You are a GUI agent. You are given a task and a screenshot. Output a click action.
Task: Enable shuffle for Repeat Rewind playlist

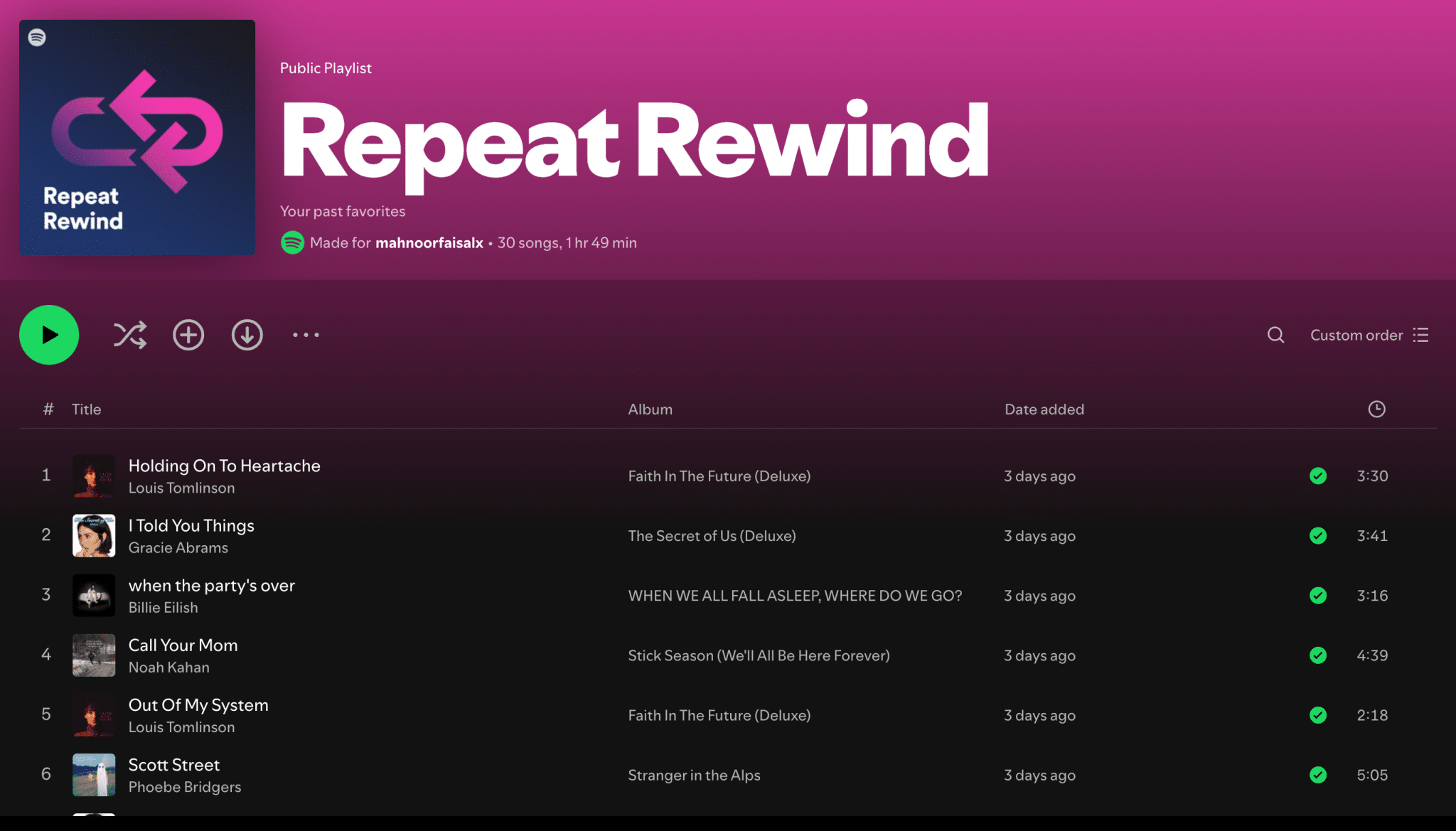pos(129,335)
